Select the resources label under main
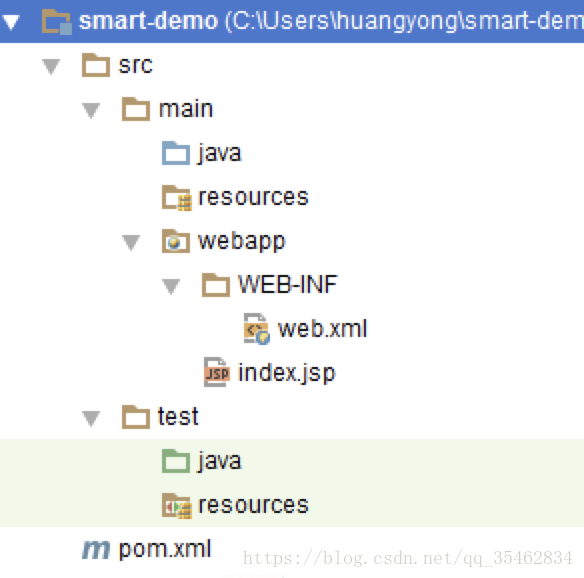 point(253,197)
